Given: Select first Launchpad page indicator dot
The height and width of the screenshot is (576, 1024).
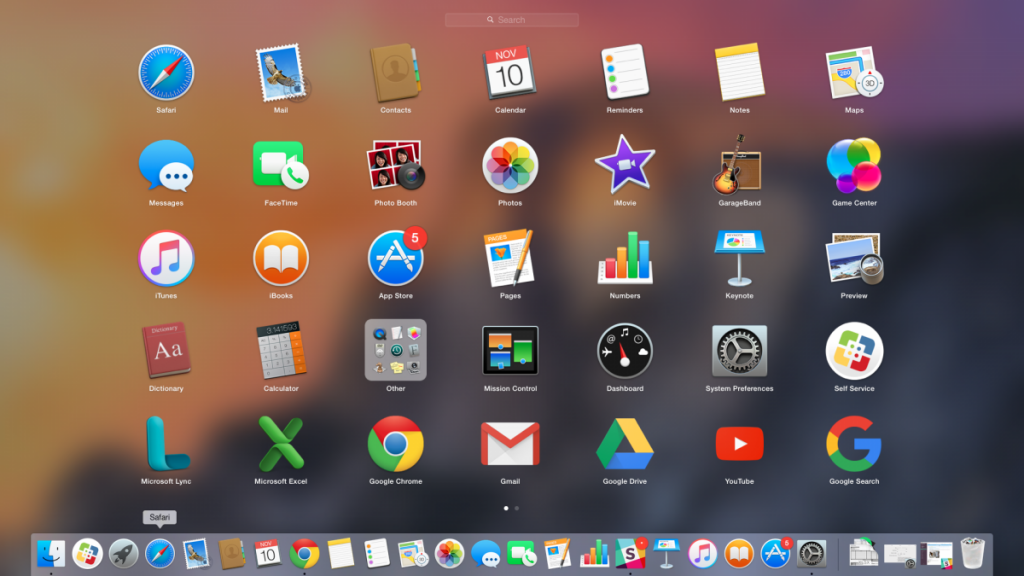Looking at the screenshot, I should pos(506,508).
